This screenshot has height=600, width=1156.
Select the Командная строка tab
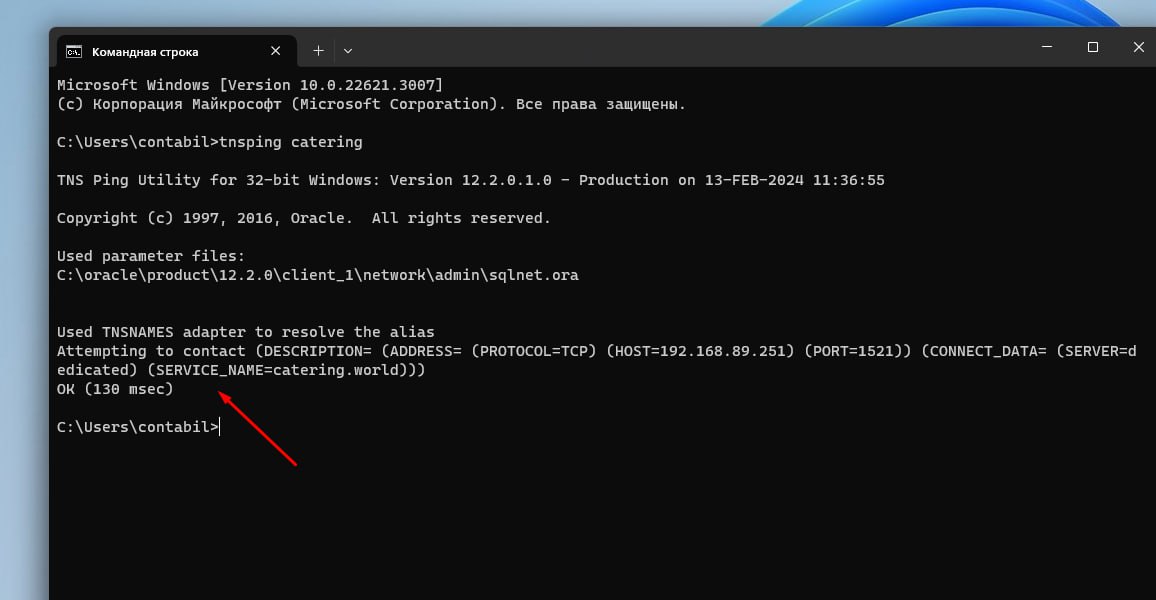(x=177, y=51)
